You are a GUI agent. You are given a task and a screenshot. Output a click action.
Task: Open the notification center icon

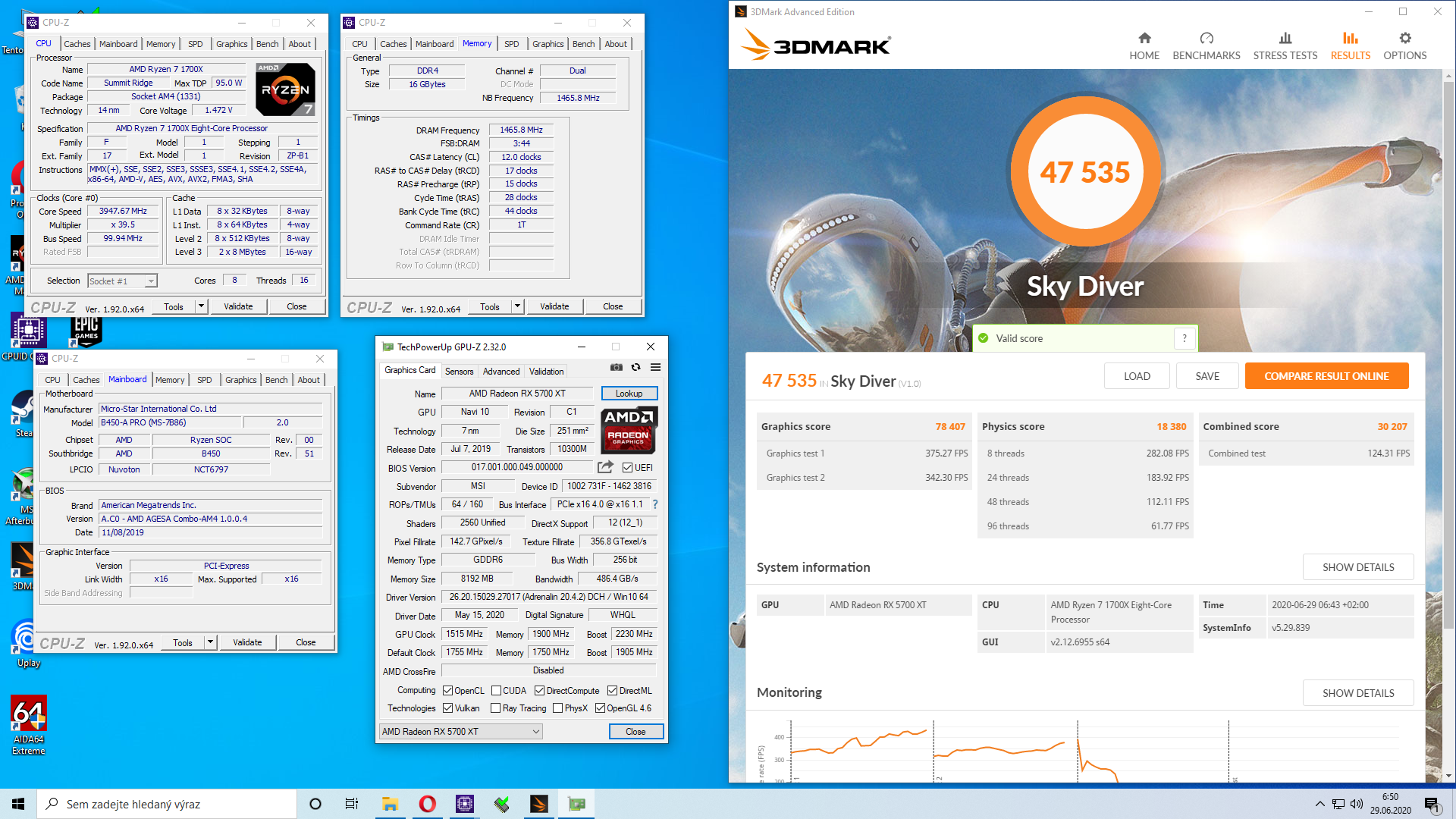click(1432, 804)
